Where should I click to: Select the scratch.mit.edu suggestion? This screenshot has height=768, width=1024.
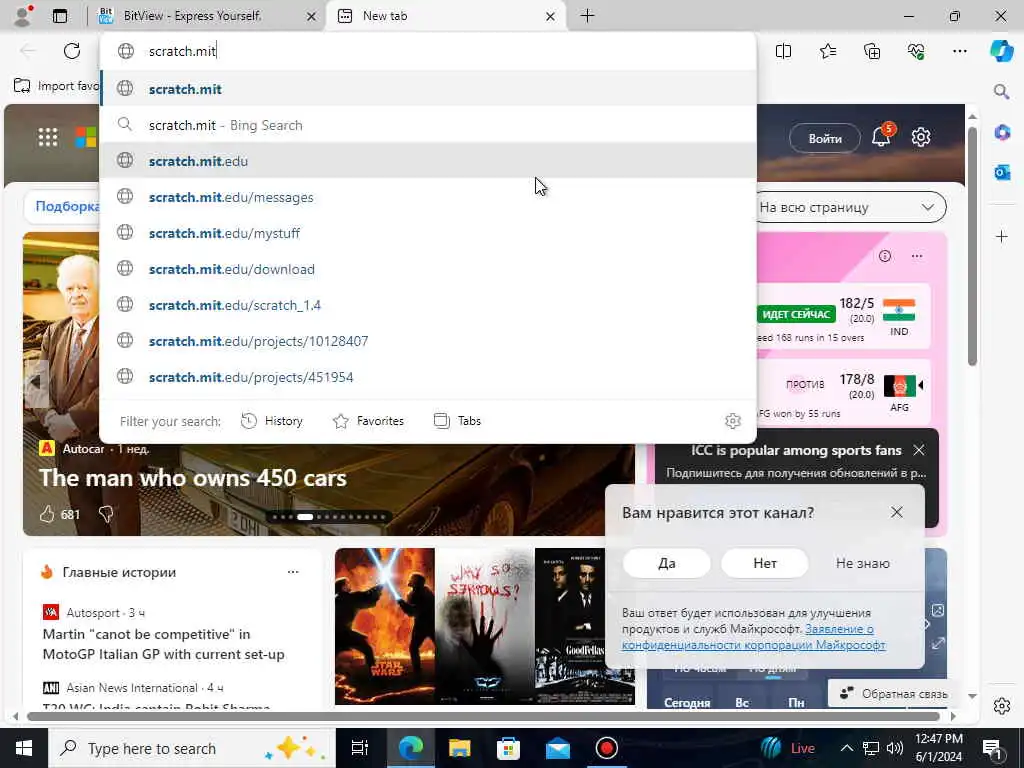coord(428,161)
